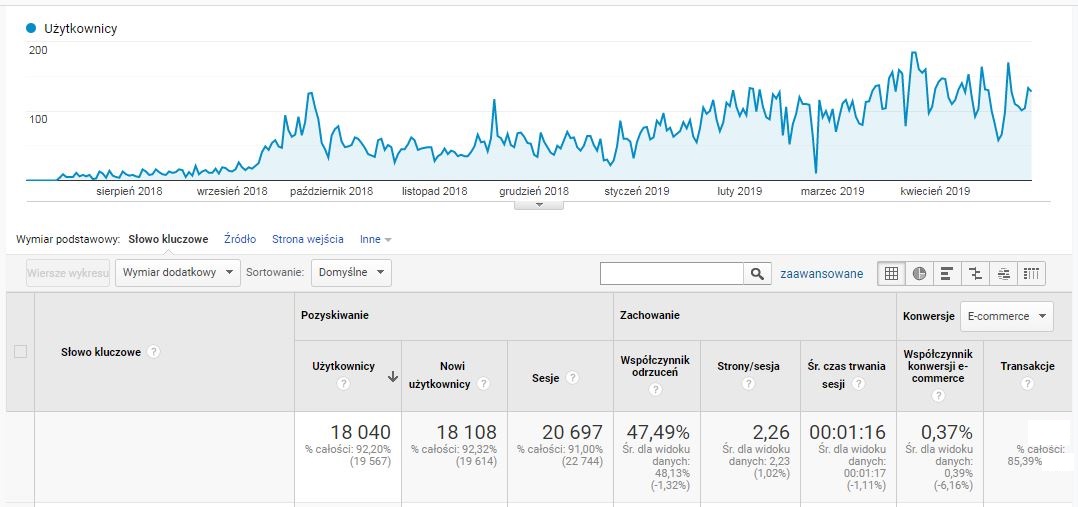The width and height of the screenshot is (1078, 507).
Task: Sort by the Strony/sesja column header
Action: click(748, 366)
